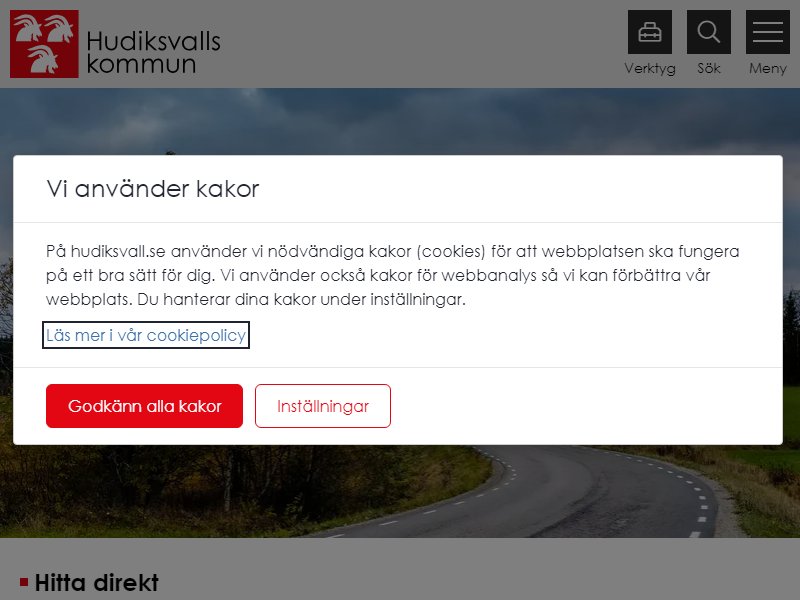Click the Sök magnifying glass icon

(x=709, y=32)
